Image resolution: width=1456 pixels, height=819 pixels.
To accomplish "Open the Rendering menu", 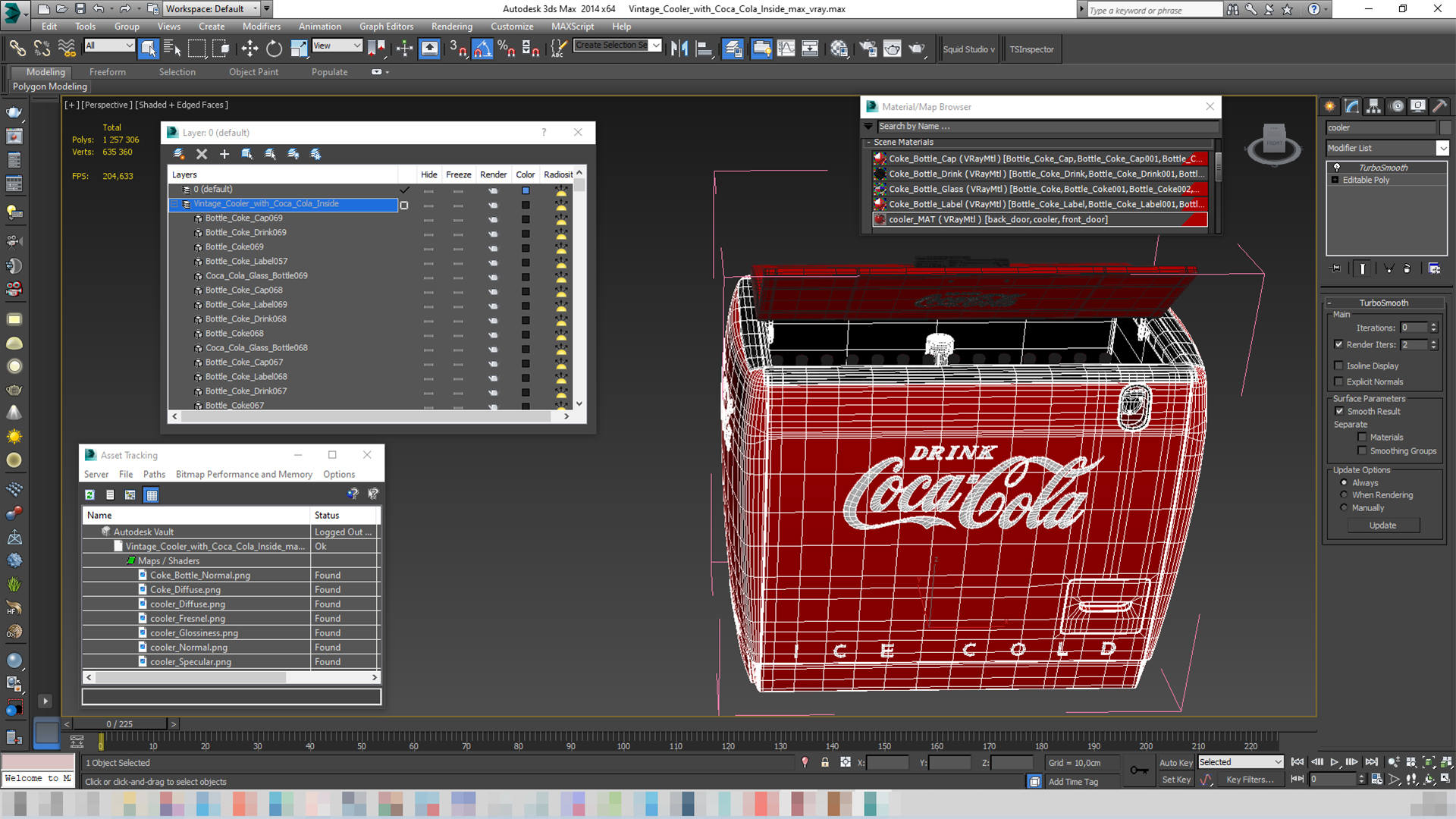I will (452, 27).
